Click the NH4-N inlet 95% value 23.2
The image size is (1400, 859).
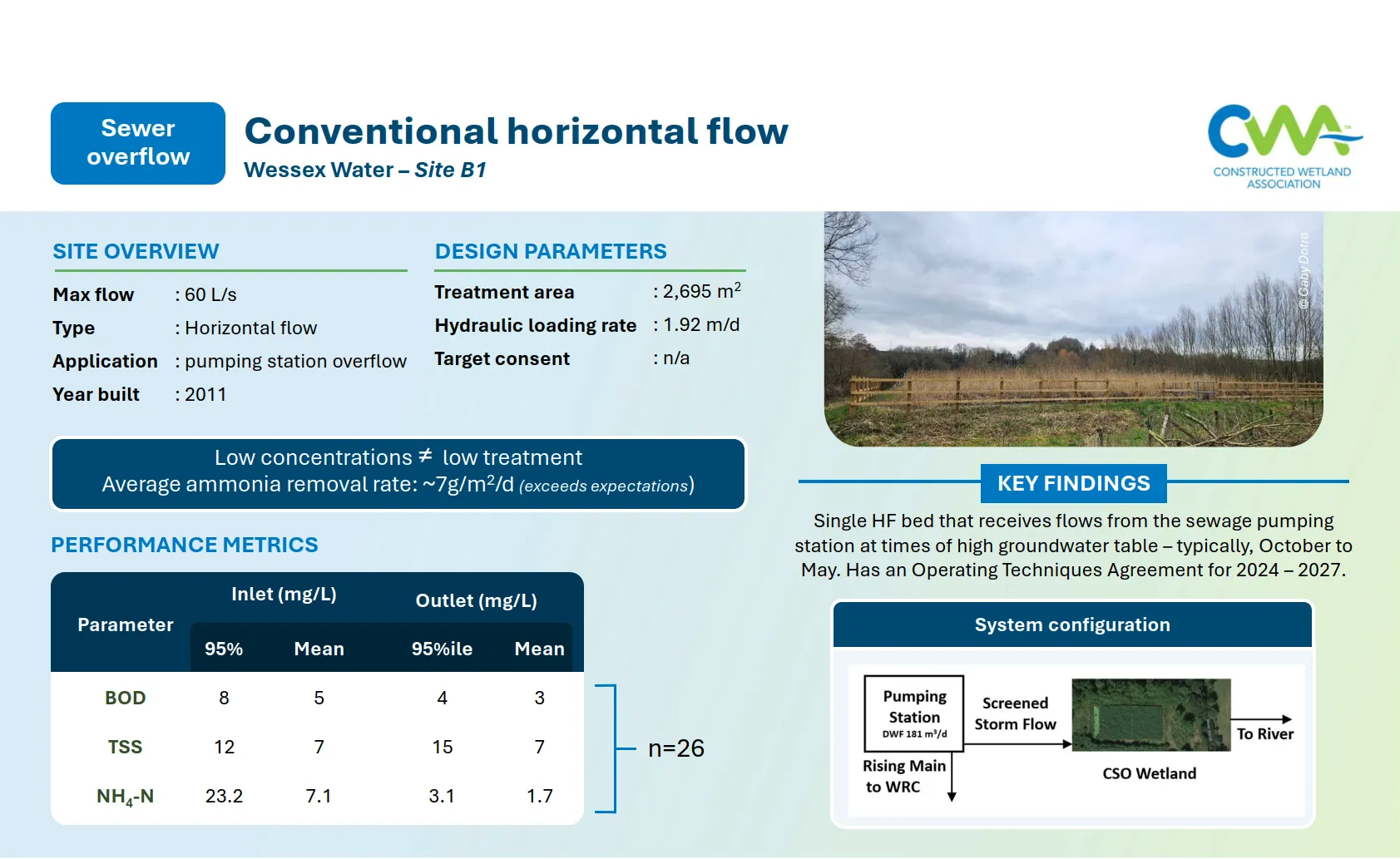pos(224,796)
